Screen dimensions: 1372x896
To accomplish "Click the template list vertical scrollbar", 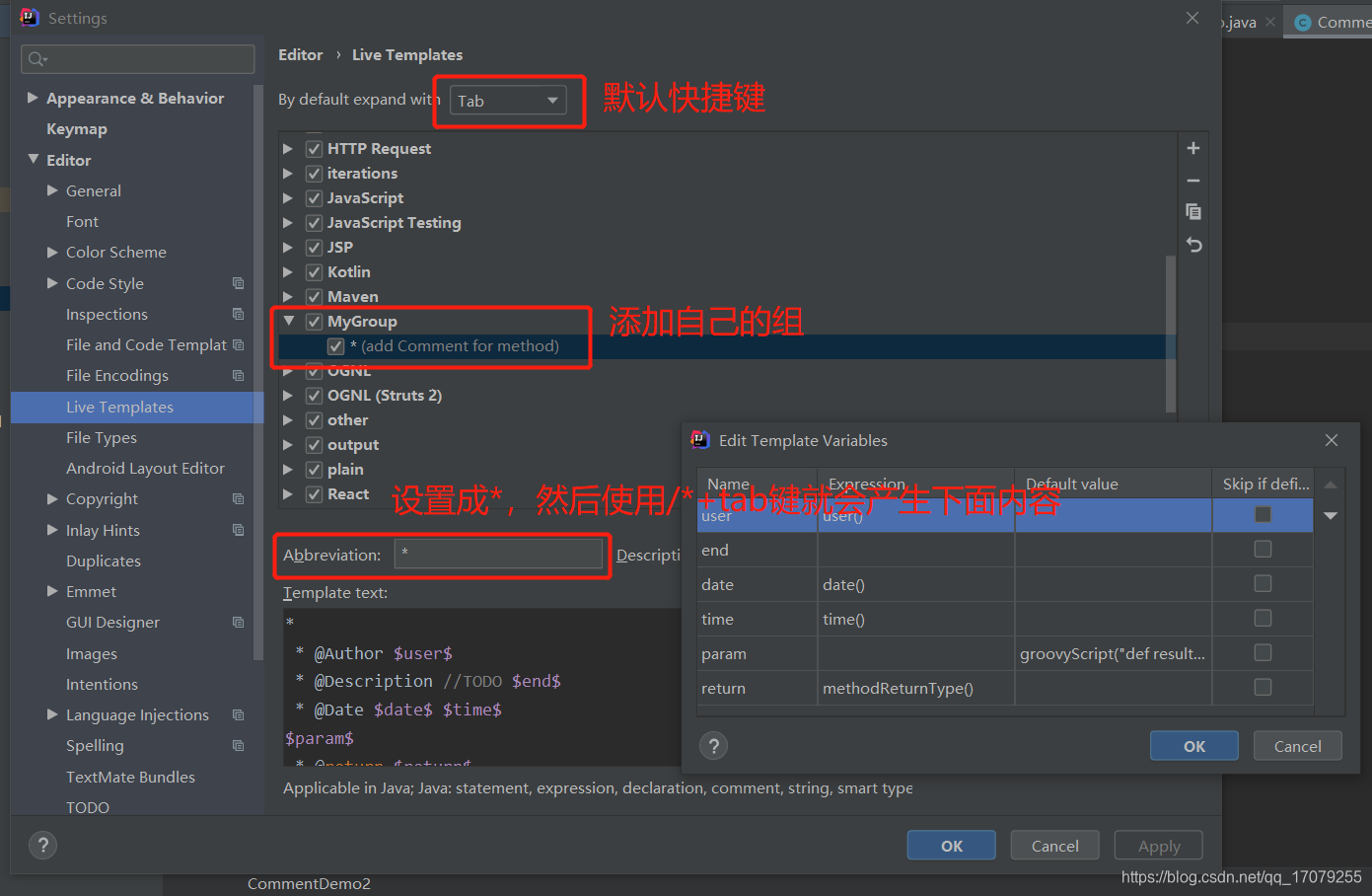I will 1171,334.
